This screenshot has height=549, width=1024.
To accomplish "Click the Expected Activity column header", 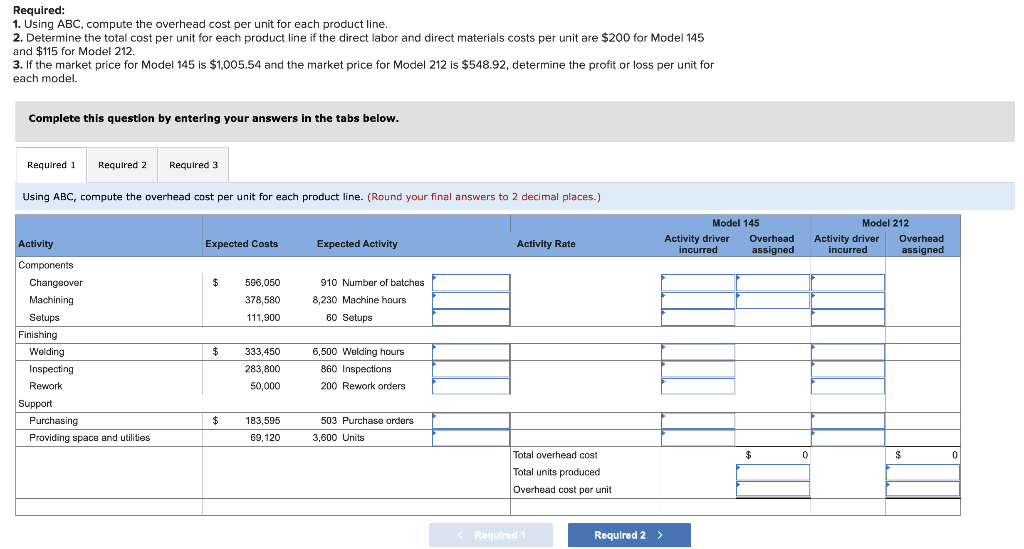I will pos(357,244).
